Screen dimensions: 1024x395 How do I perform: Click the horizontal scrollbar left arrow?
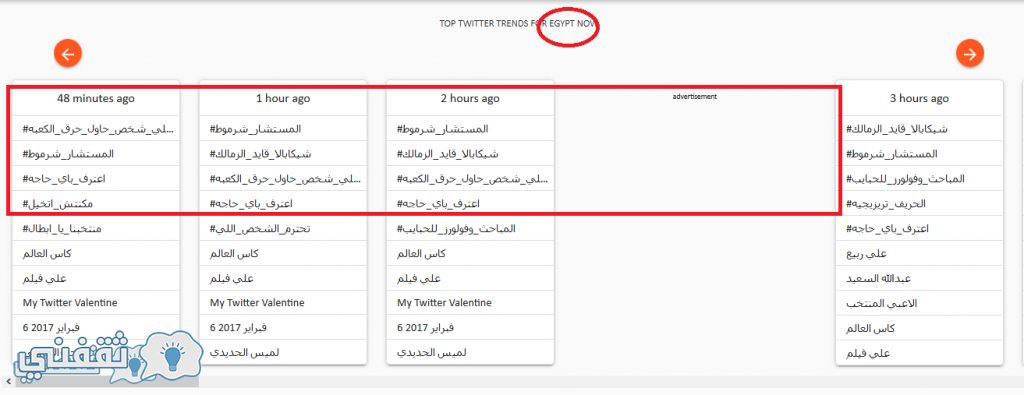coord(7,381)
